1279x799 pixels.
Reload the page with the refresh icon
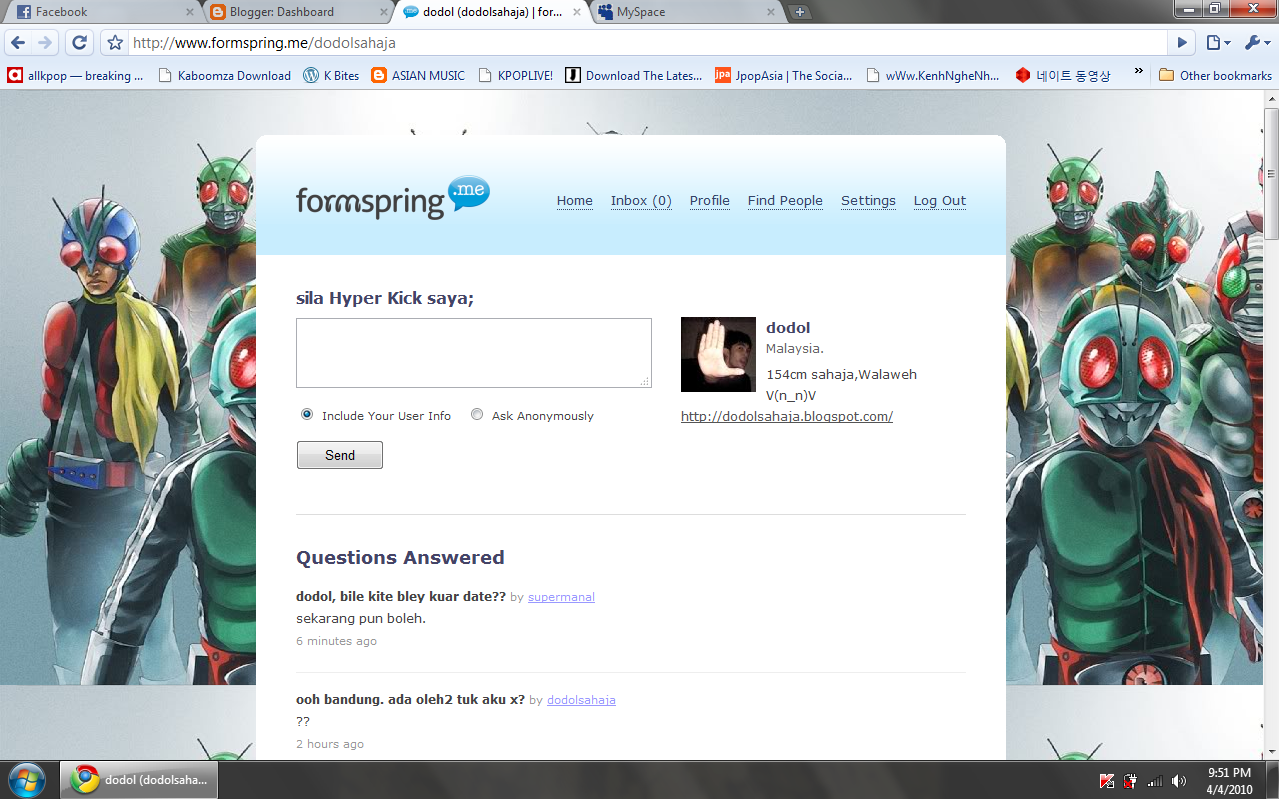80,43
